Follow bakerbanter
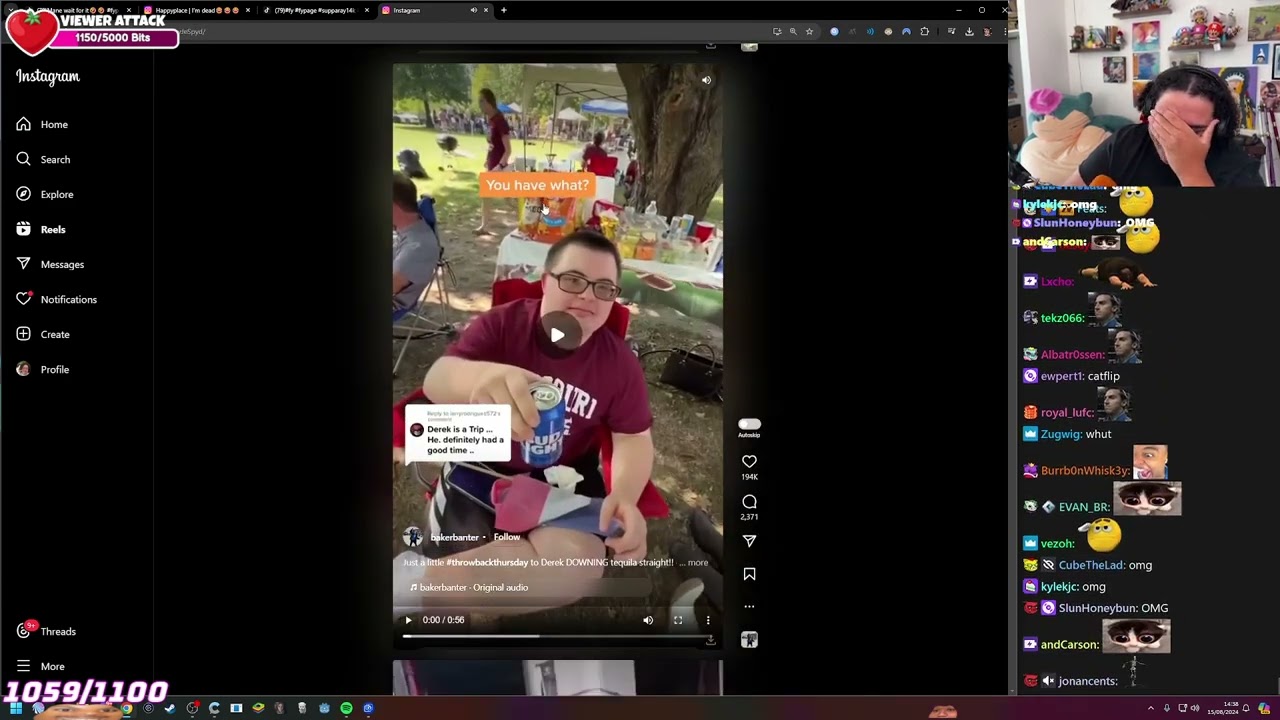 (506, 537)
